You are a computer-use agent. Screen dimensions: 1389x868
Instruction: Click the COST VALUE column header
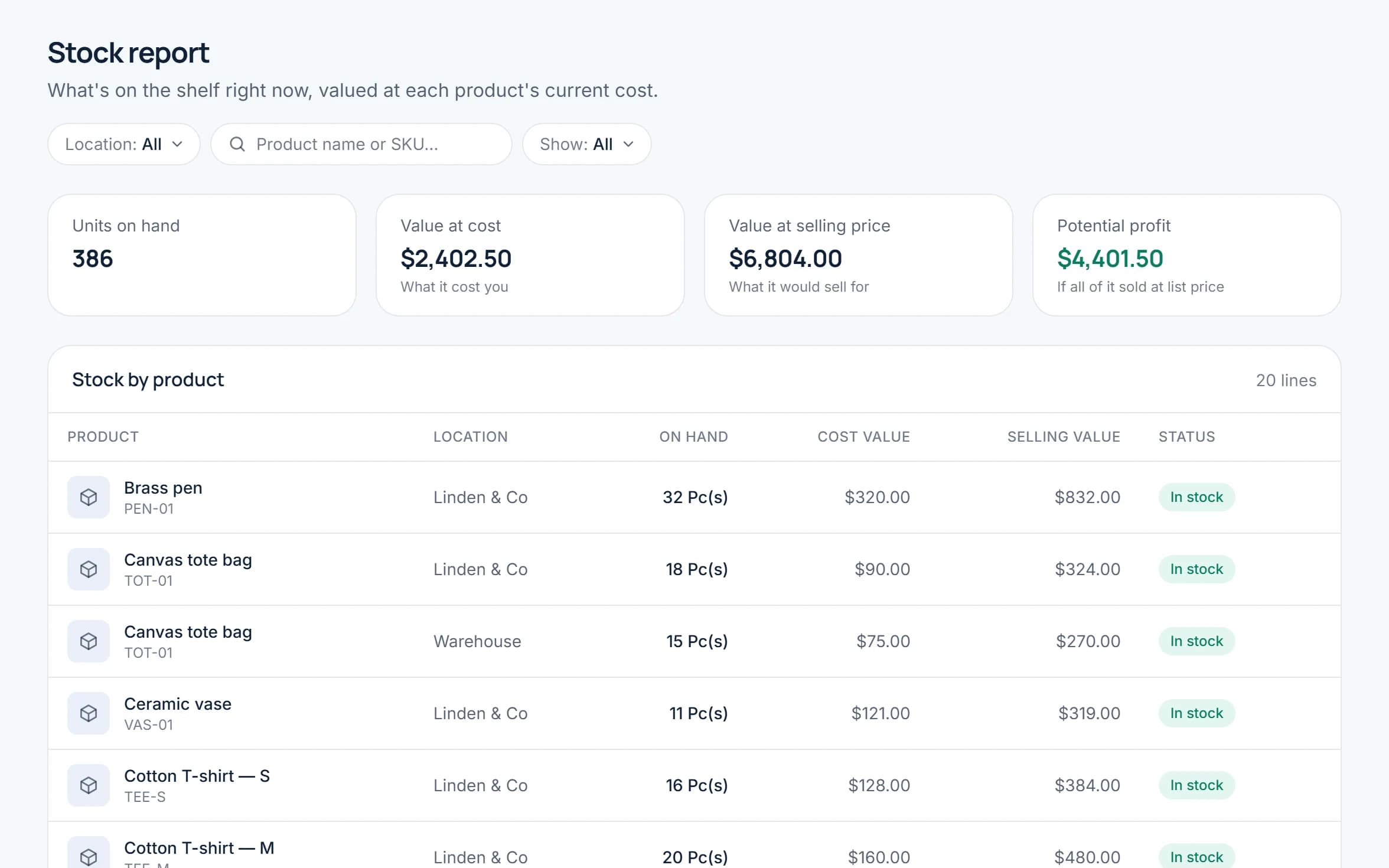tap(863, 437)
